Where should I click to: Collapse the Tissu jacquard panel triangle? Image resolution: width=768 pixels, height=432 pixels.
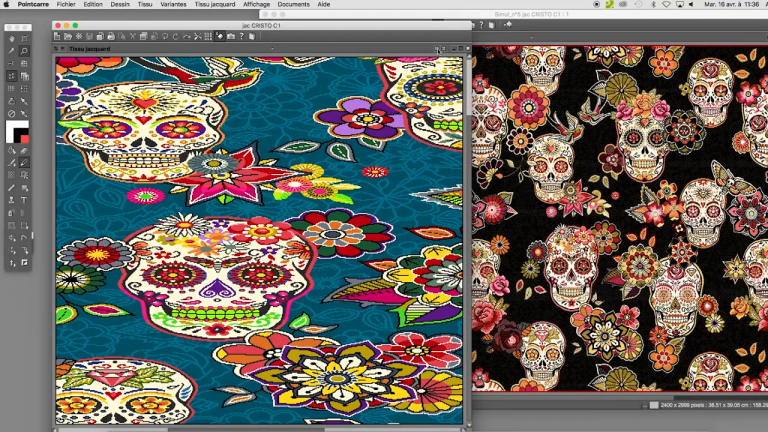pos(63,48)
